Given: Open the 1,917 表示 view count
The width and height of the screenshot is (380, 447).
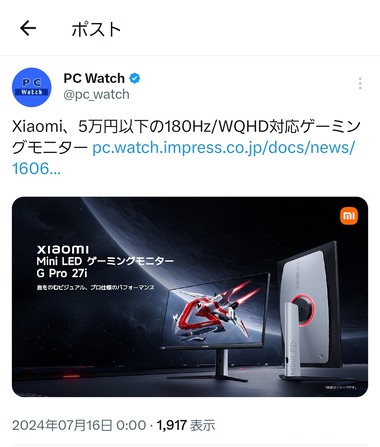Looking at the screenshot, I should [x=186, y=425].
